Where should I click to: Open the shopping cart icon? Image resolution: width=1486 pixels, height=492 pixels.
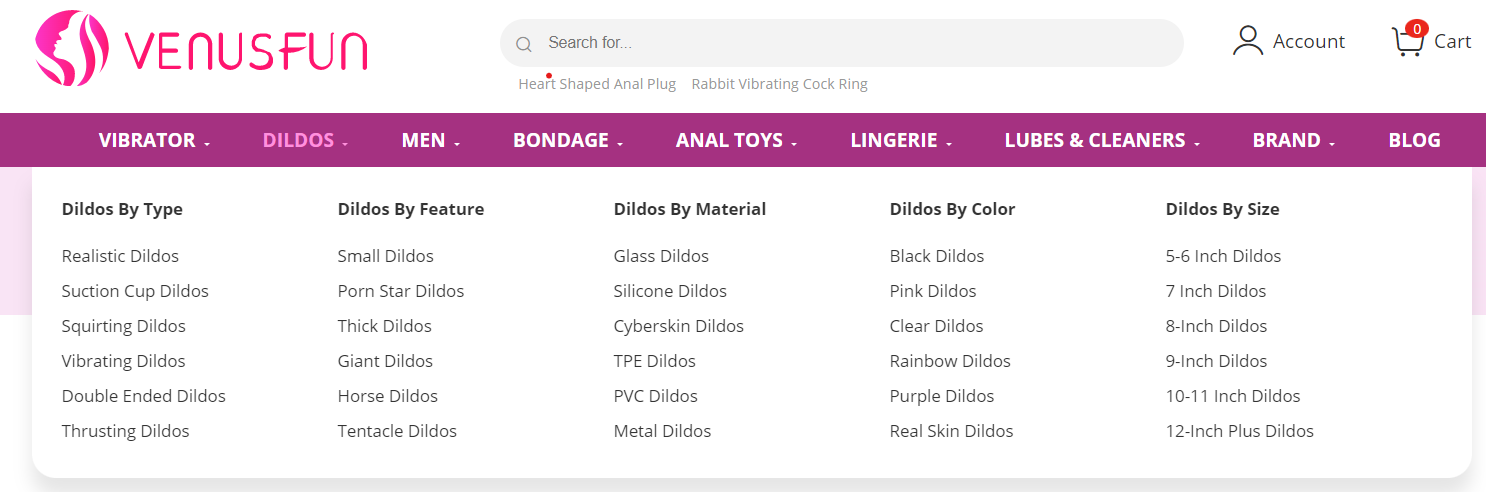[x=1407, y=42]
